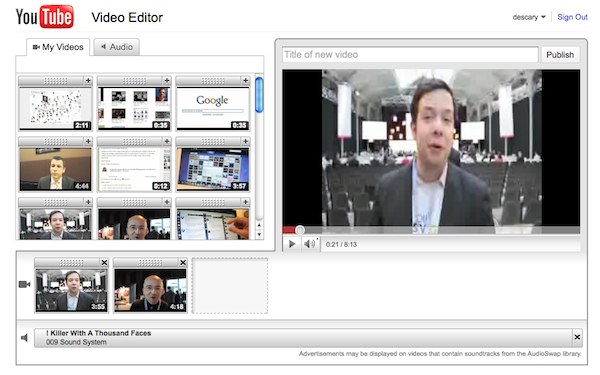Viewport: 600px width, 375px height.
Task: Remove the 3:55 clip from timeline
Action: (104, 262)
